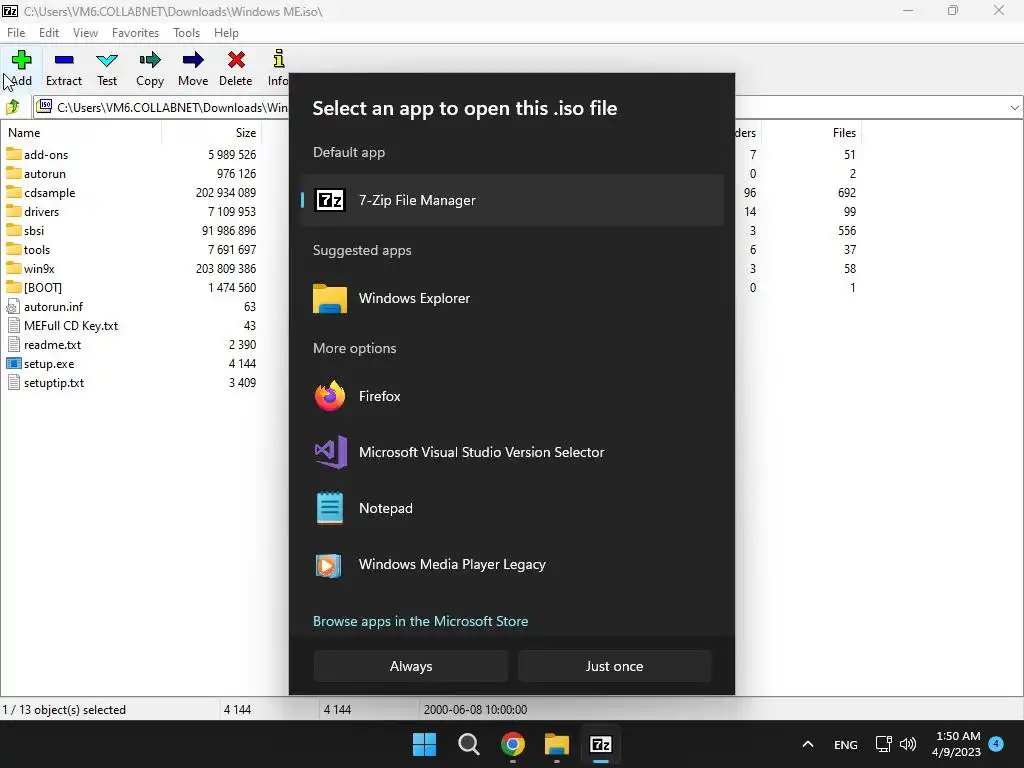1024x768 pixels.
Task: Click the Just once button
Action: [x=615, y=666]
